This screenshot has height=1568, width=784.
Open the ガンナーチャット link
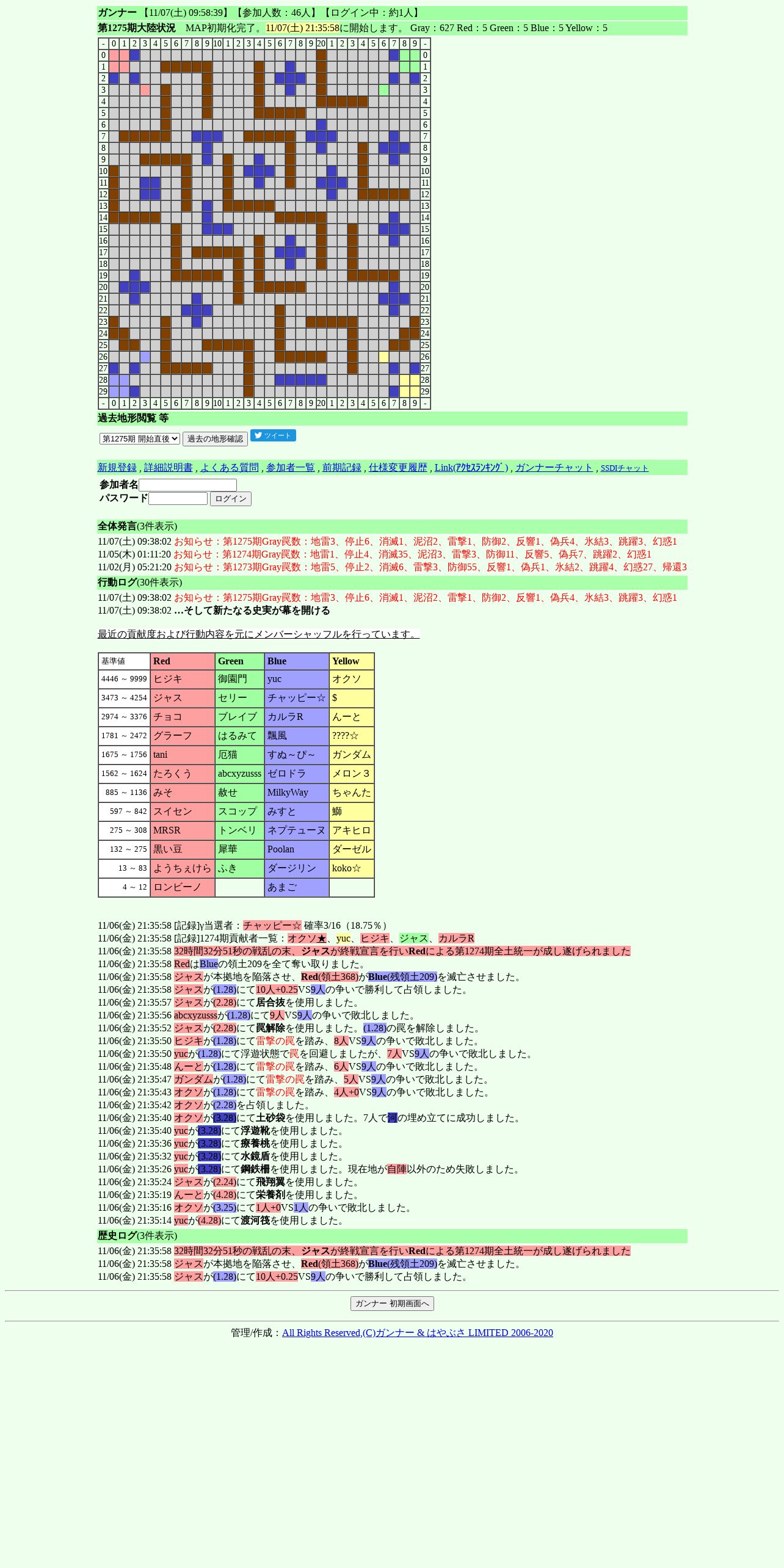(554, 468)
